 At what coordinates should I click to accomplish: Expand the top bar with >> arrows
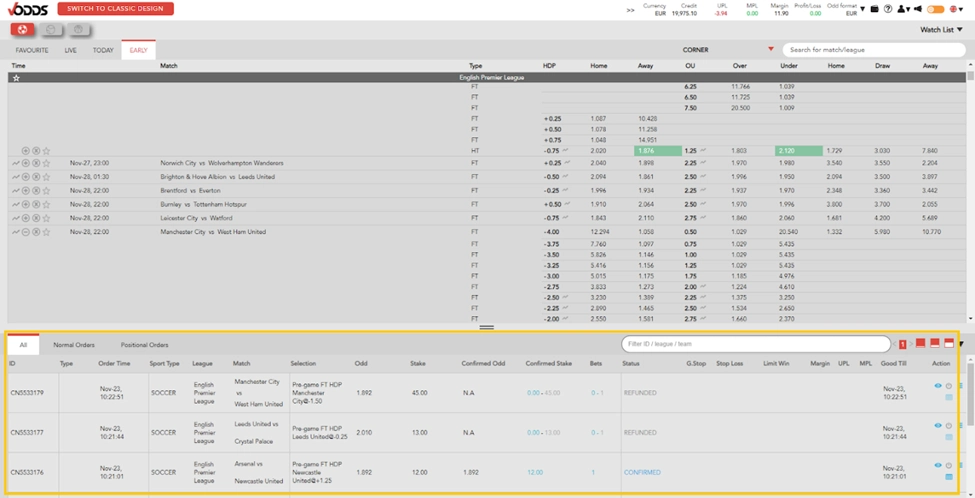(631, 10)
